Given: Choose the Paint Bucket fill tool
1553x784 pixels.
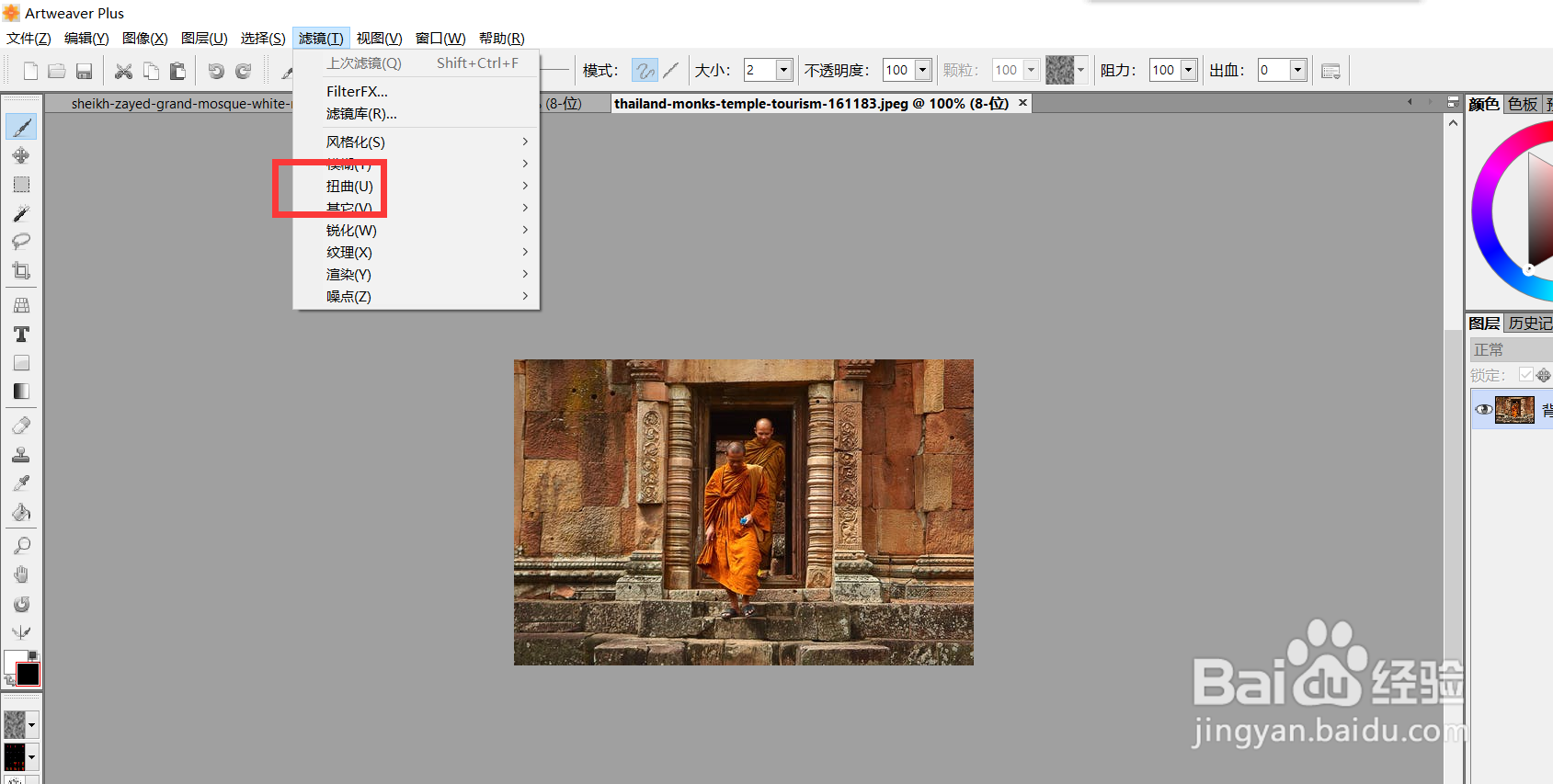Looking at the screenshot, I should pyautogui.click(x=21, y=512).
